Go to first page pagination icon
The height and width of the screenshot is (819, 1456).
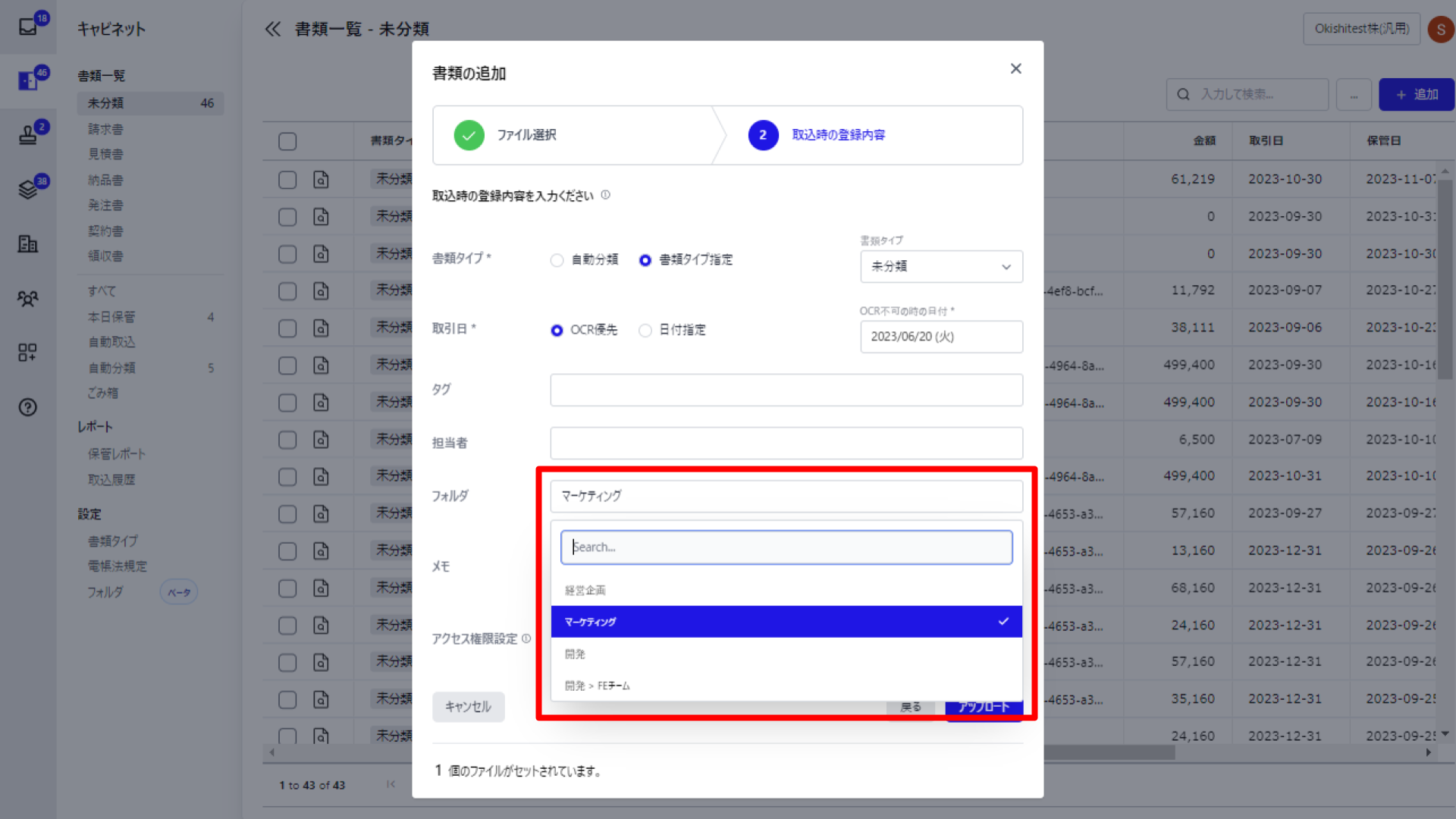pos(391,784)
